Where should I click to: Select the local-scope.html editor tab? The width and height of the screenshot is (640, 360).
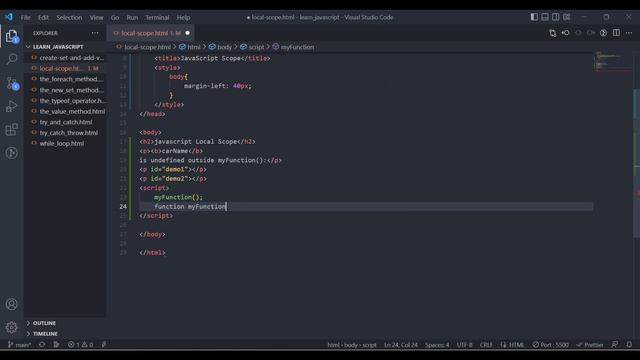point(150,33)
